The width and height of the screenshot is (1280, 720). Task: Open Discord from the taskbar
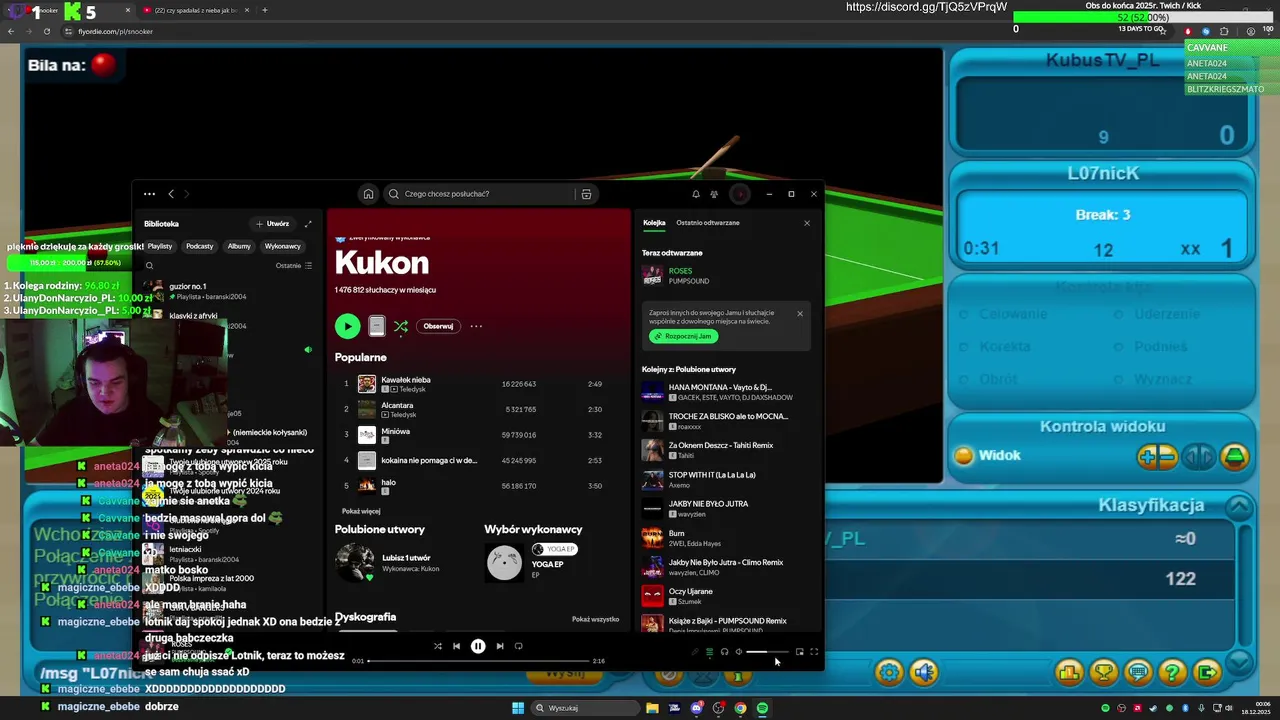pos(696,708)
